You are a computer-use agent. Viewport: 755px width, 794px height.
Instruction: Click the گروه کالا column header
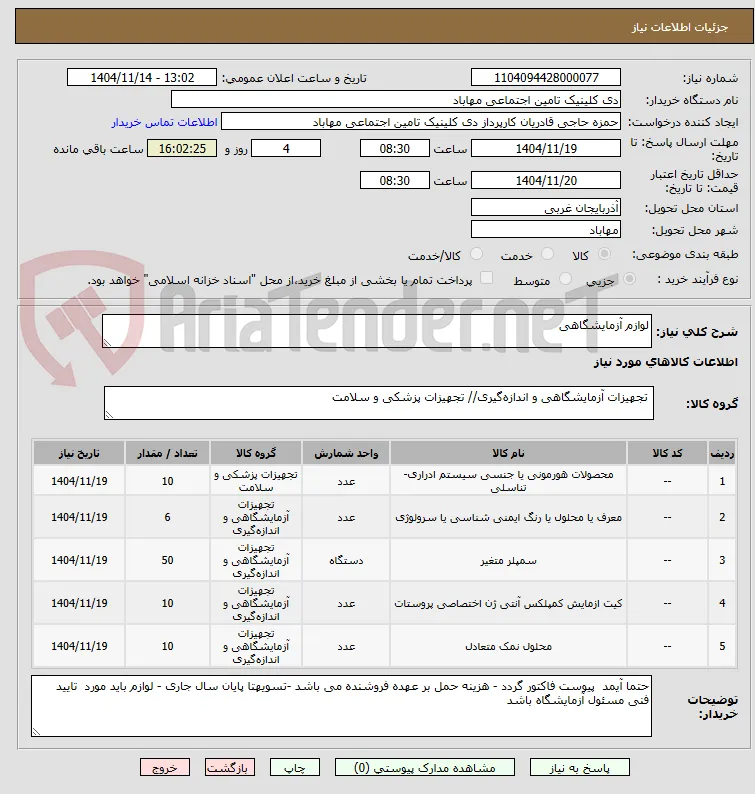[x=256, y=453]
